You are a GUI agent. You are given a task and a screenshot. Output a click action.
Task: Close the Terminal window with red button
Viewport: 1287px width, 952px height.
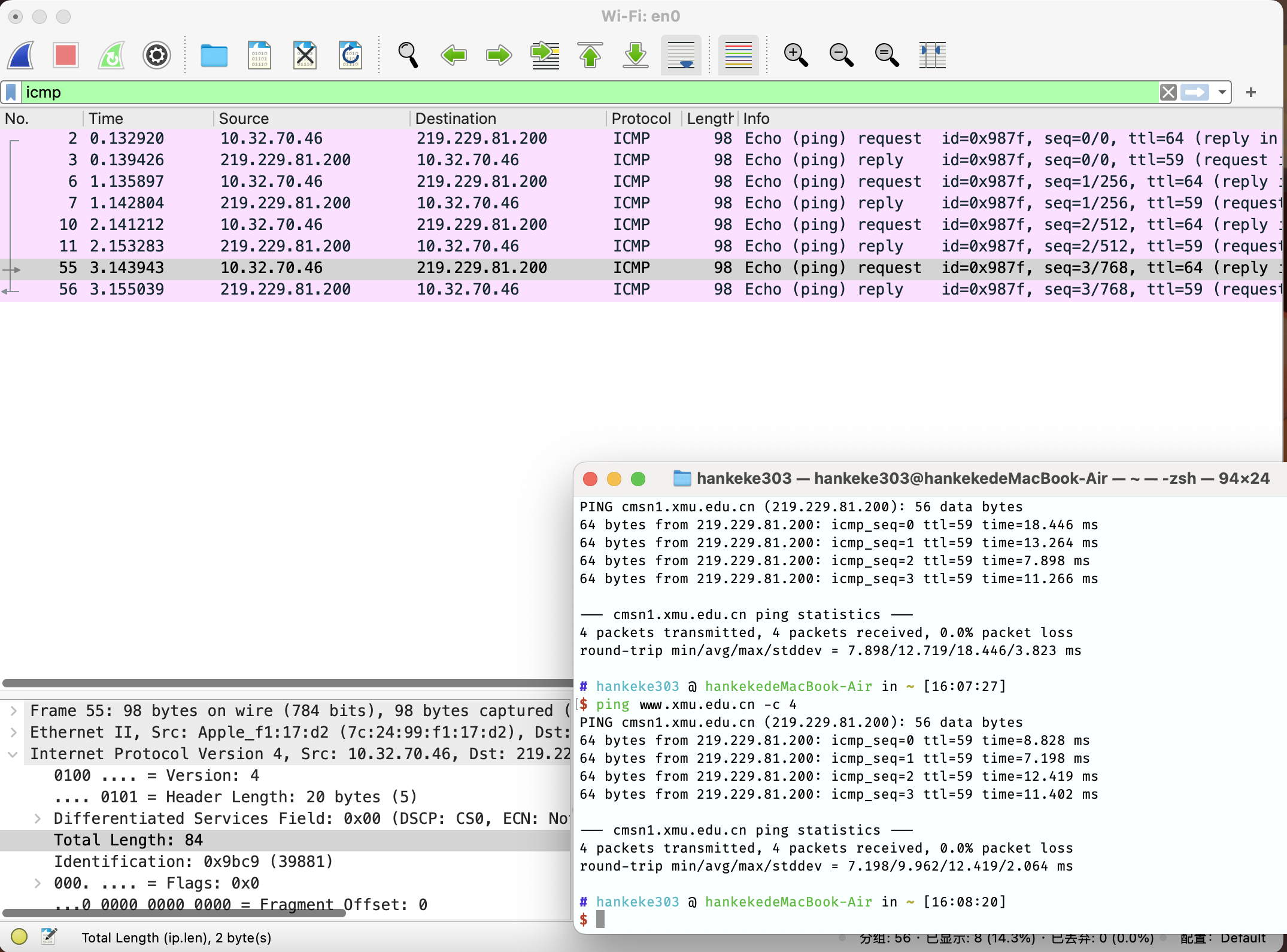590,479
